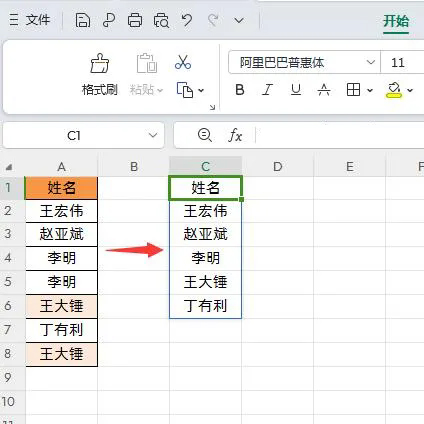Click the Save icon in quick toolbar
The image size is (424, 424).
(x=83, y=20)
